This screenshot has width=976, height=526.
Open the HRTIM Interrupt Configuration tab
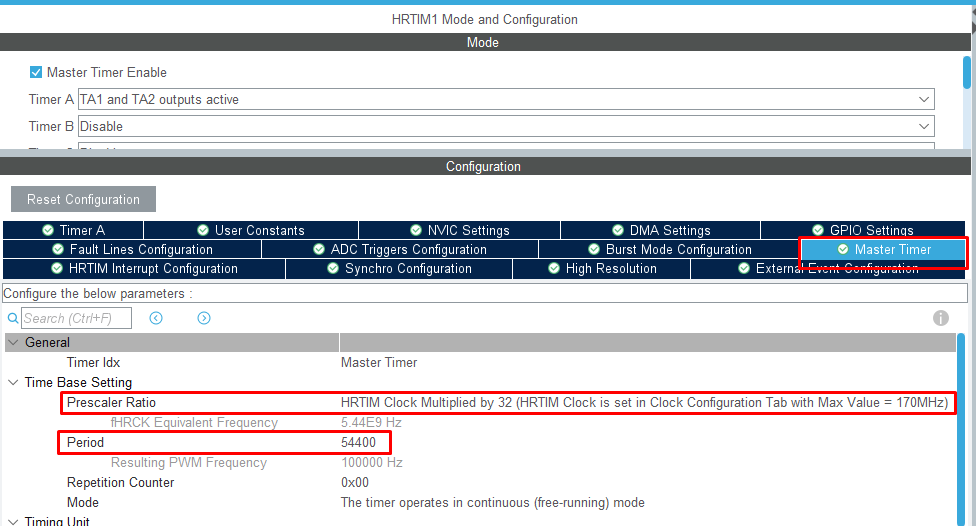[x=144, y=268]
